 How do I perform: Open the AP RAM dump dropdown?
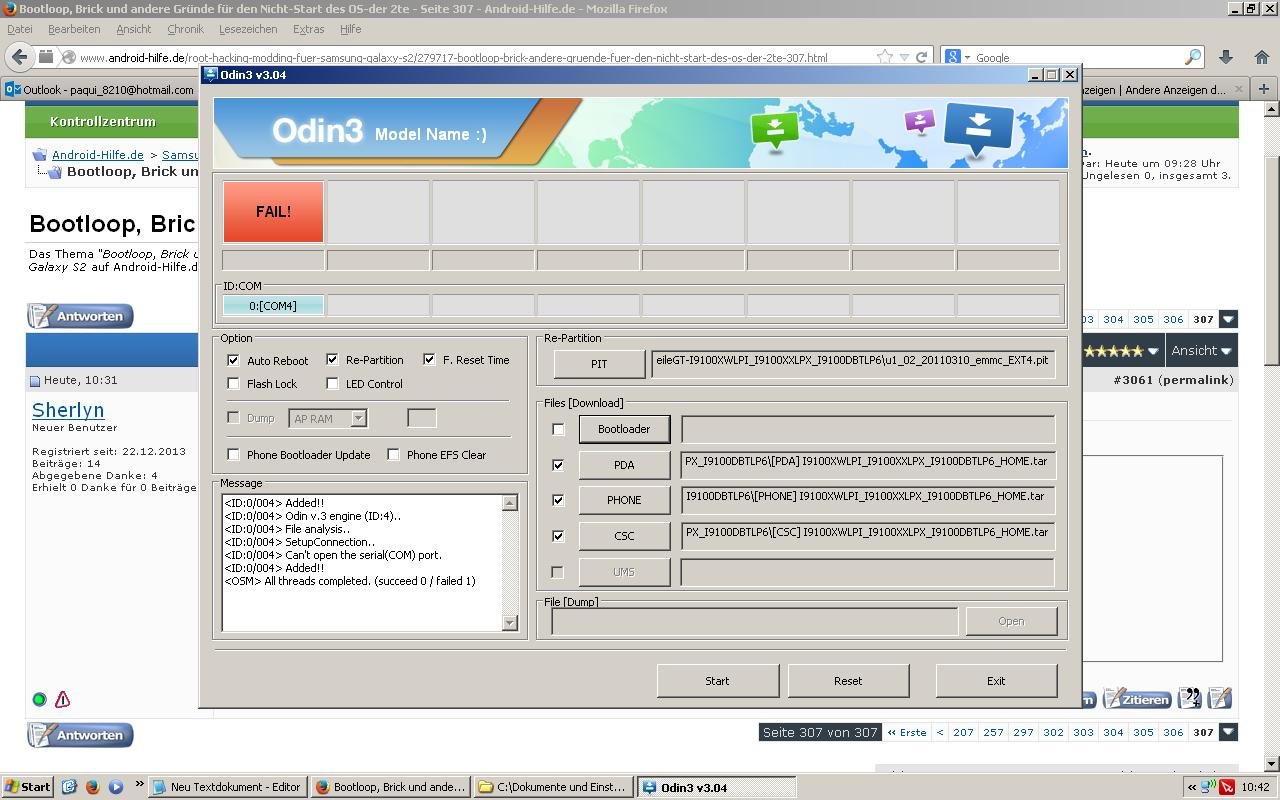pos(358,419)
